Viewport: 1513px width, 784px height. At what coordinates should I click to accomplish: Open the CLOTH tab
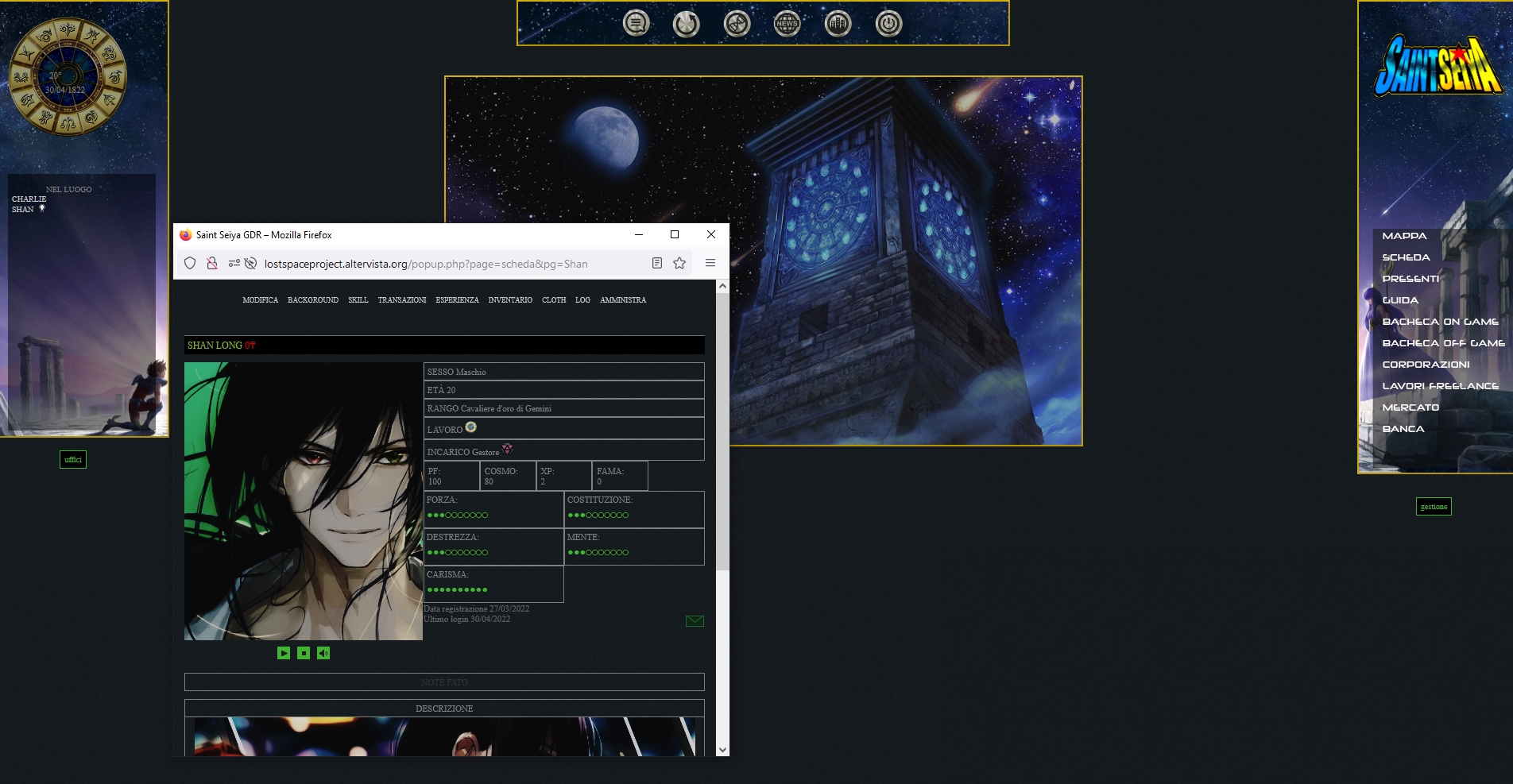pyautogui.click(x=554, y=300)
